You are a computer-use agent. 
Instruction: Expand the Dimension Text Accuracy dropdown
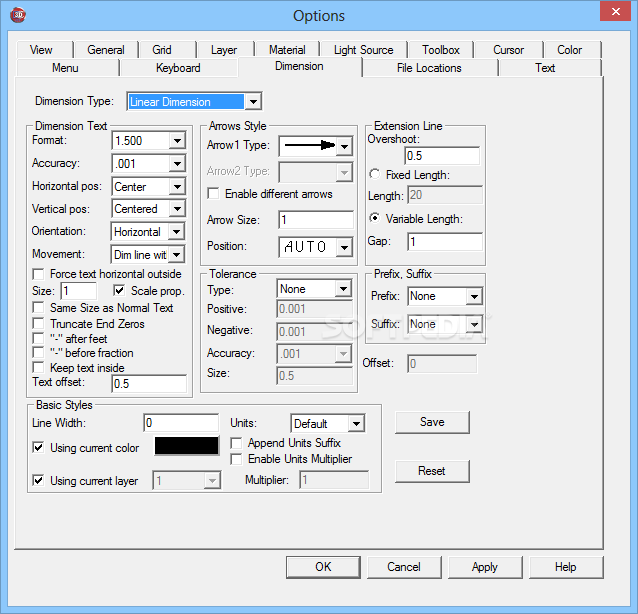177,164
